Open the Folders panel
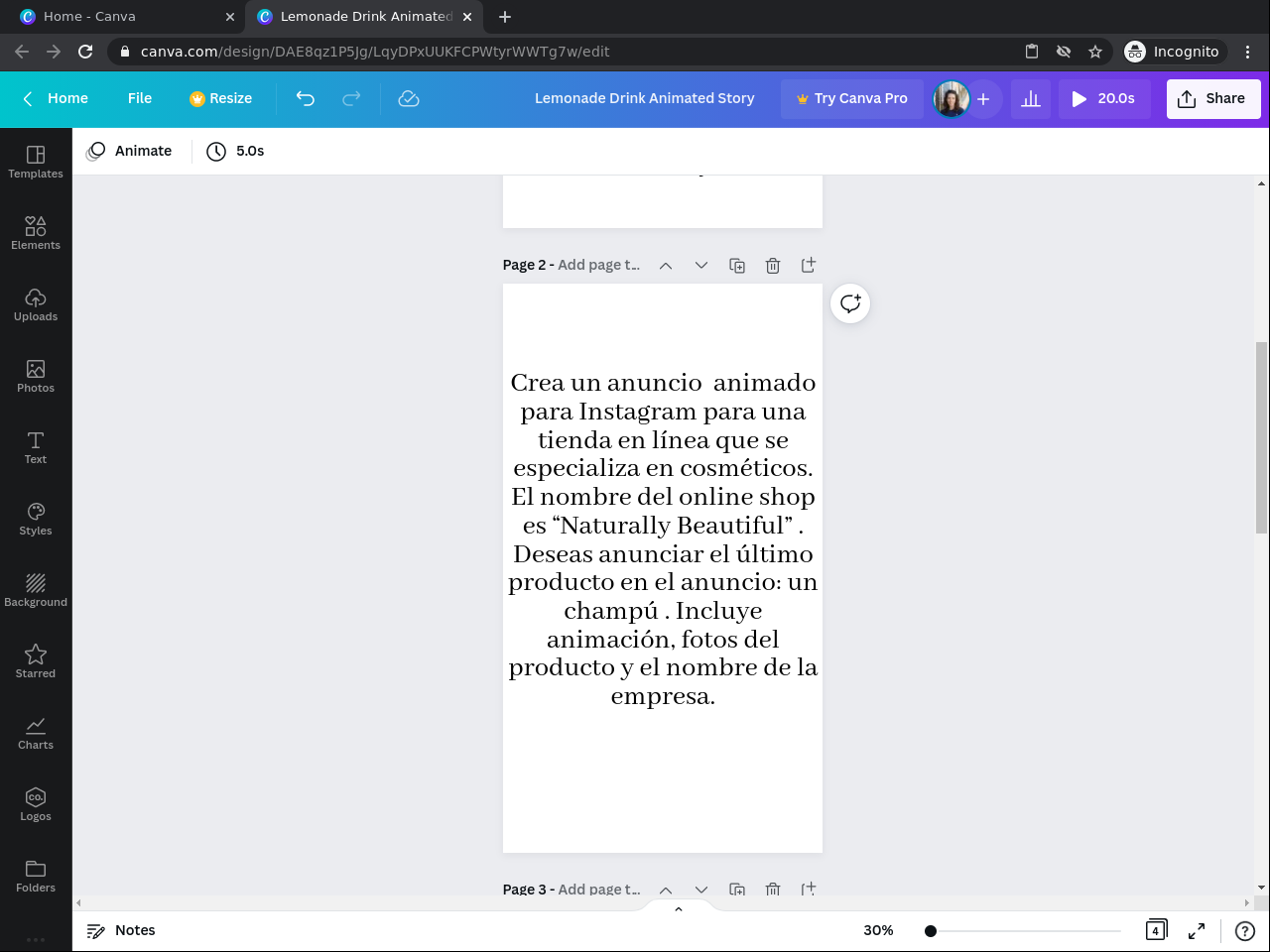Screen dimensions: 1270x952 [36, 875]
